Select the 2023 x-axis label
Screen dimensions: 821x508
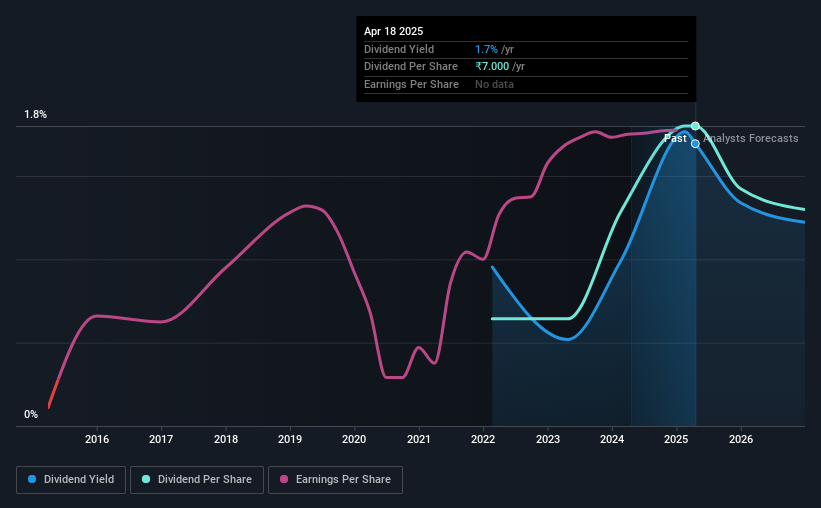[548, 439]
